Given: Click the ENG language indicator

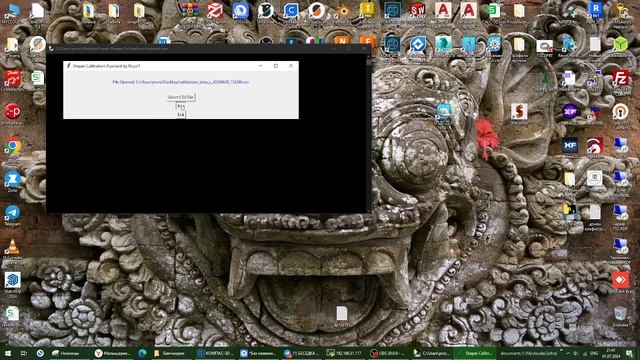Looking at the screenshot, I should (x=594, y=353).
